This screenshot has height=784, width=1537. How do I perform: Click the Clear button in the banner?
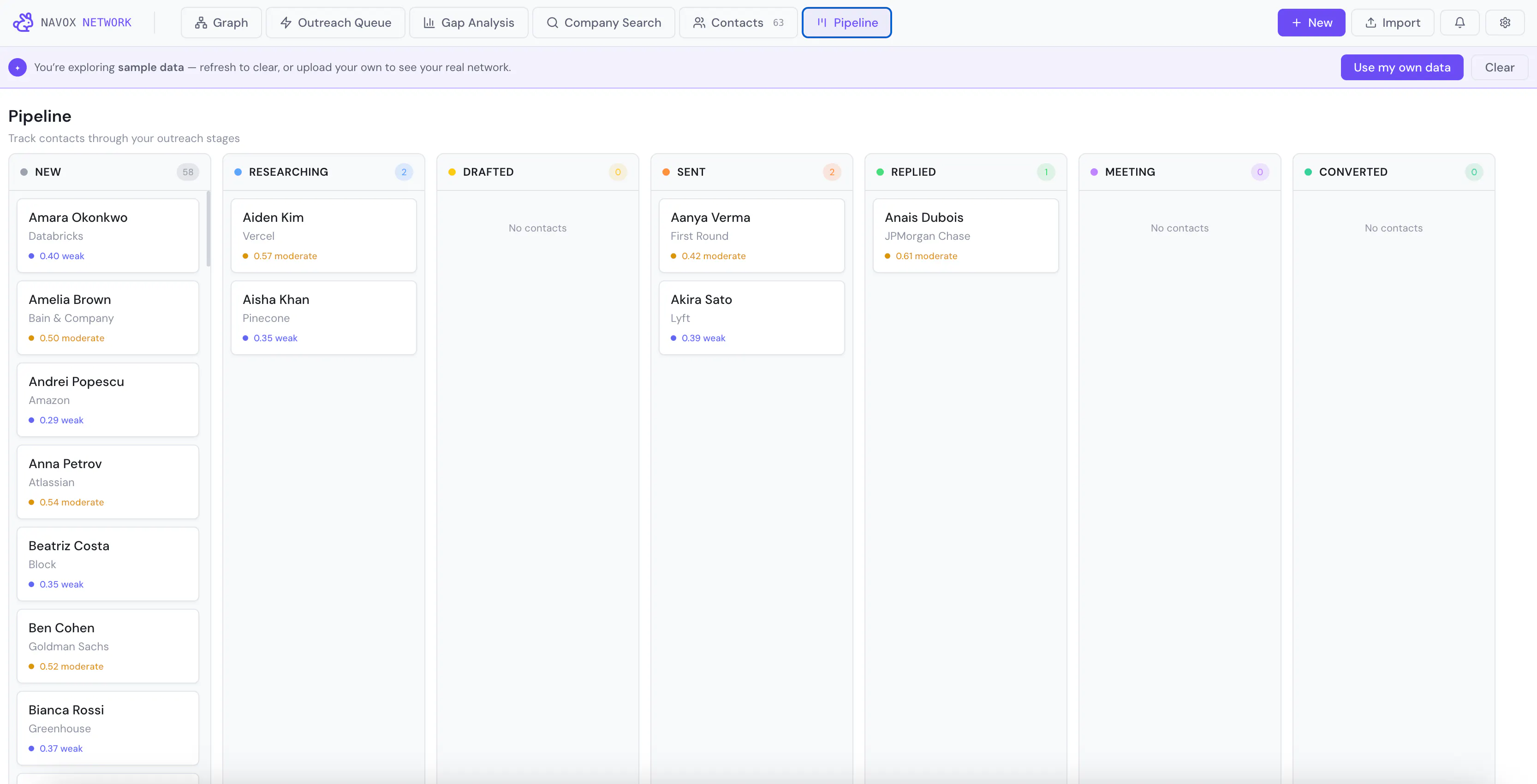coord(1500,67)
